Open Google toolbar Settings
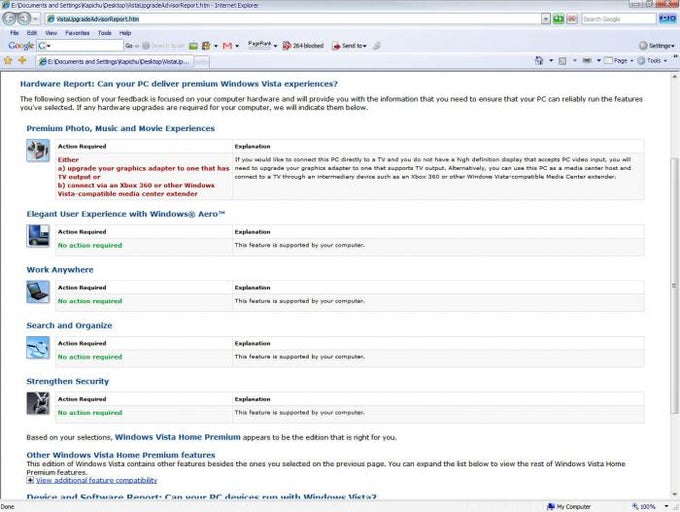The height and width of the screenshot is (512, 680). point(657,46)
